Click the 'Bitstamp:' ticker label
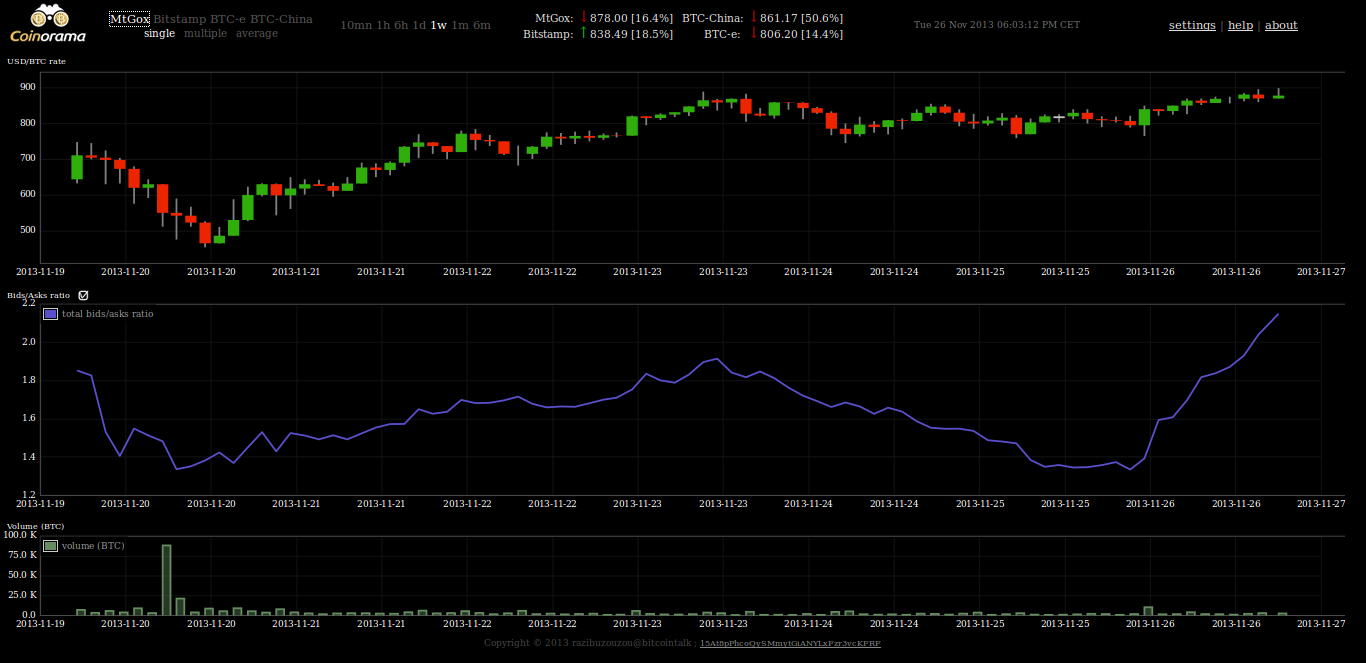This screenshot has width=1366, height=663. point(548,34)
